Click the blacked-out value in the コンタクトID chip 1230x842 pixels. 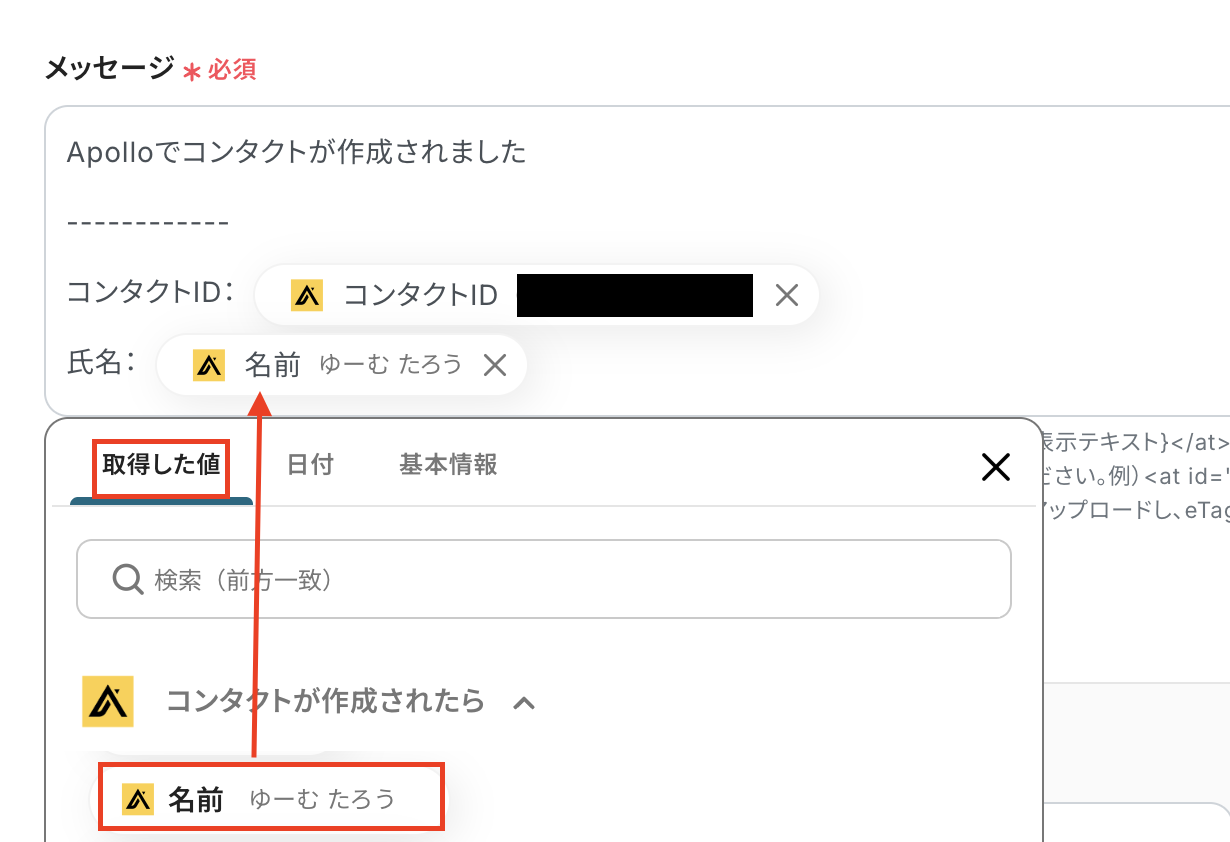tap(634, 295)
